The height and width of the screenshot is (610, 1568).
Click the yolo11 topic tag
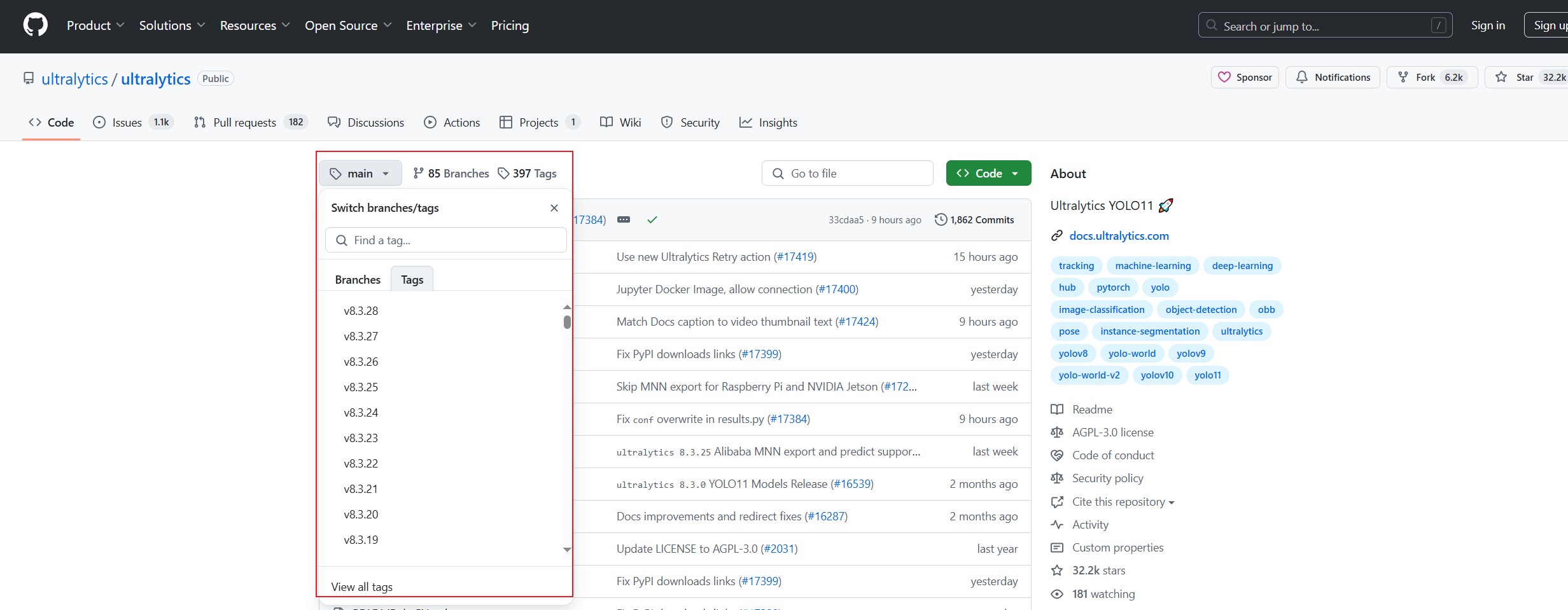(1207, 375)
